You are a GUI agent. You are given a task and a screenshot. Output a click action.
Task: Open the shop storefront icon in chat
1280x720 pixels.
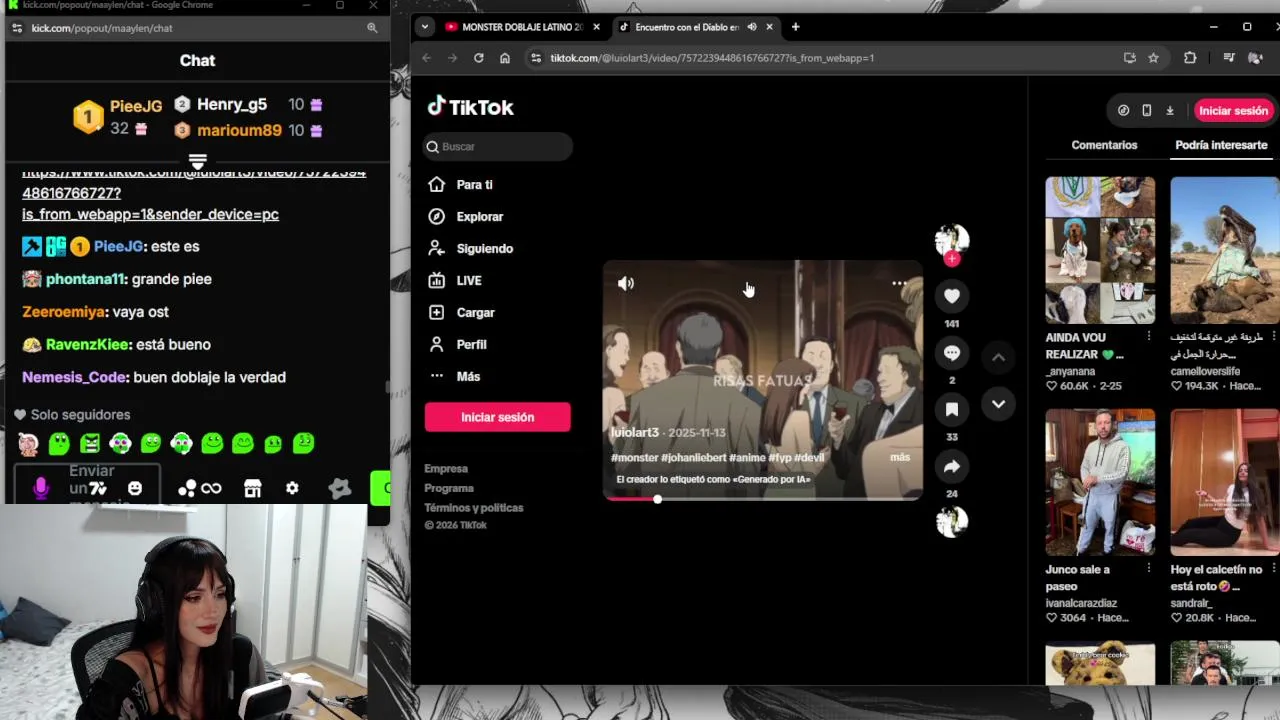point(252,488)
